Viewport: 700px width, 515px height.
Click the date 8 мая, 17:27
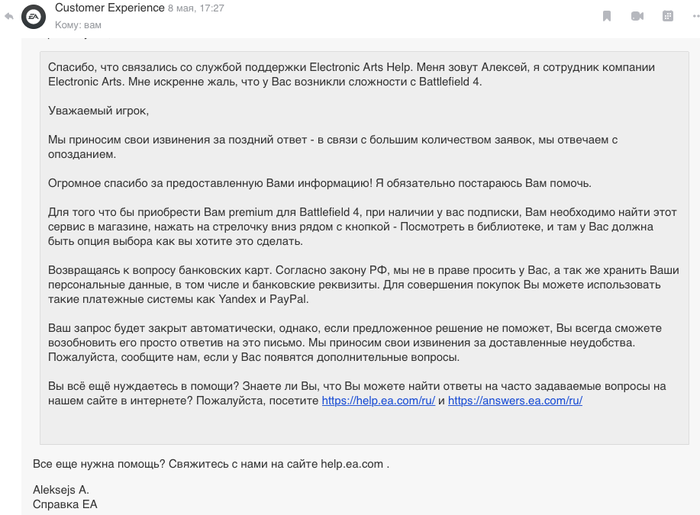pos(197,8)
